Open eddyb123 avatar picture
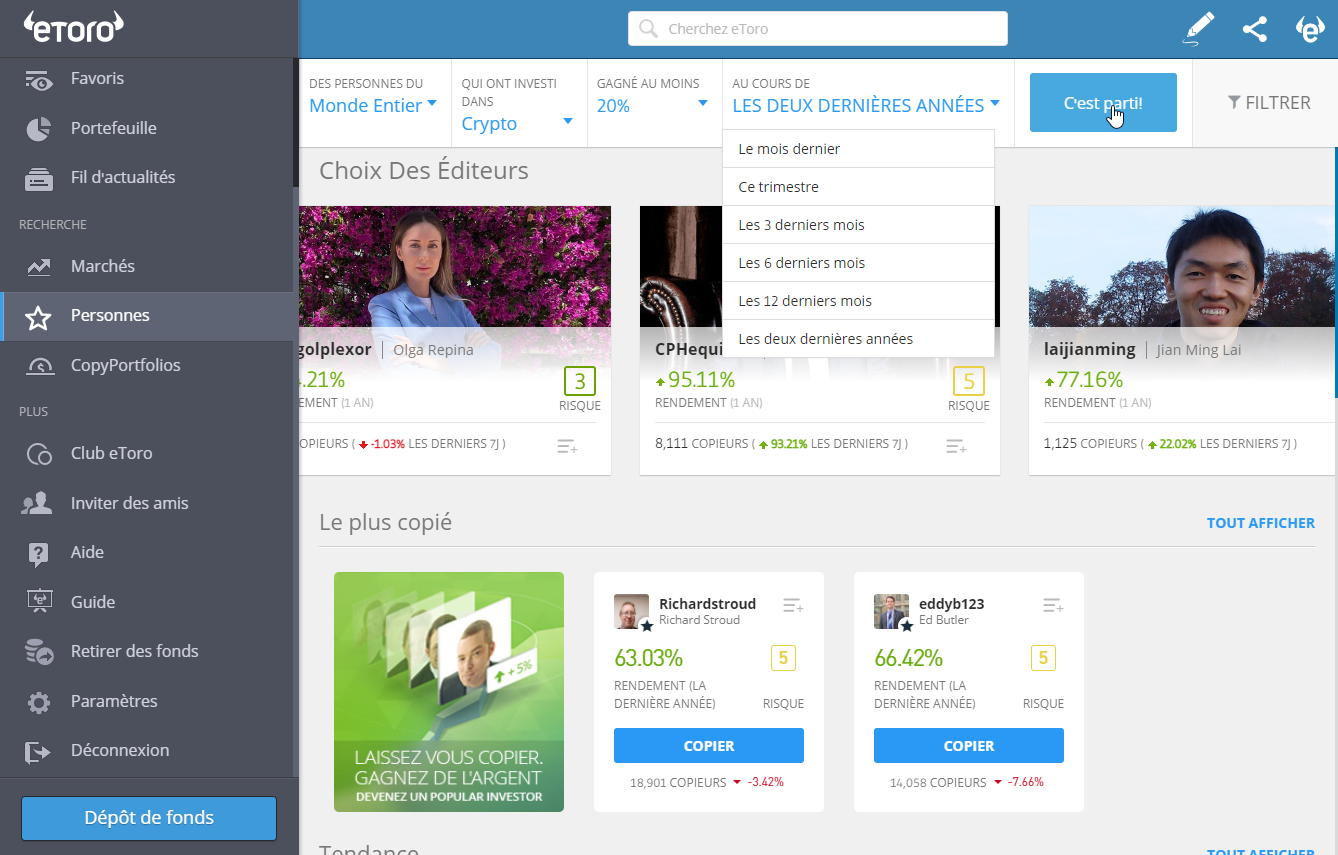Image resolution: width=1338 pixels, height=855 pixels. point(893,612)
